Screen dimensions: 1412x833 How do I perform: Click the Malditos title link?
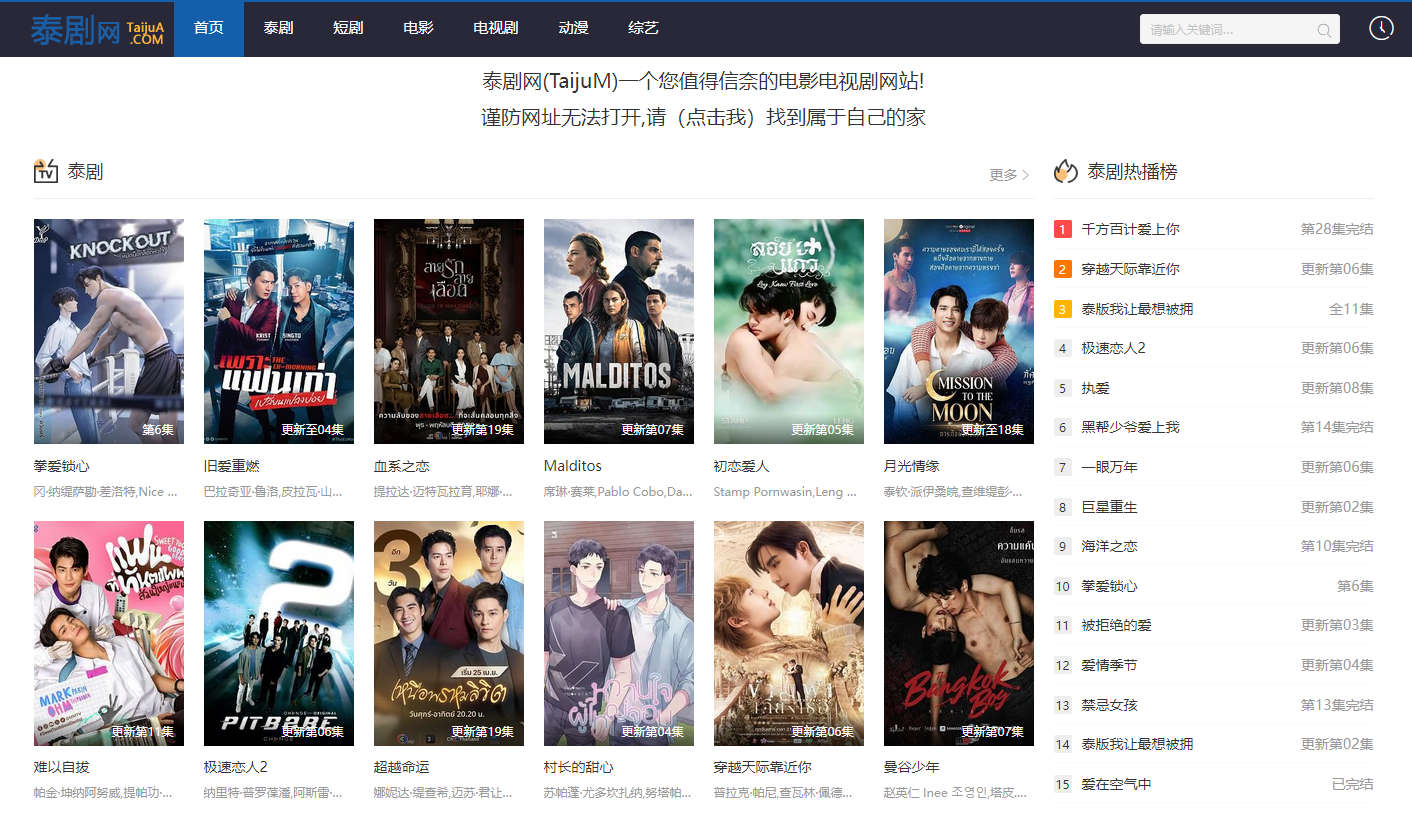point(573,466)
